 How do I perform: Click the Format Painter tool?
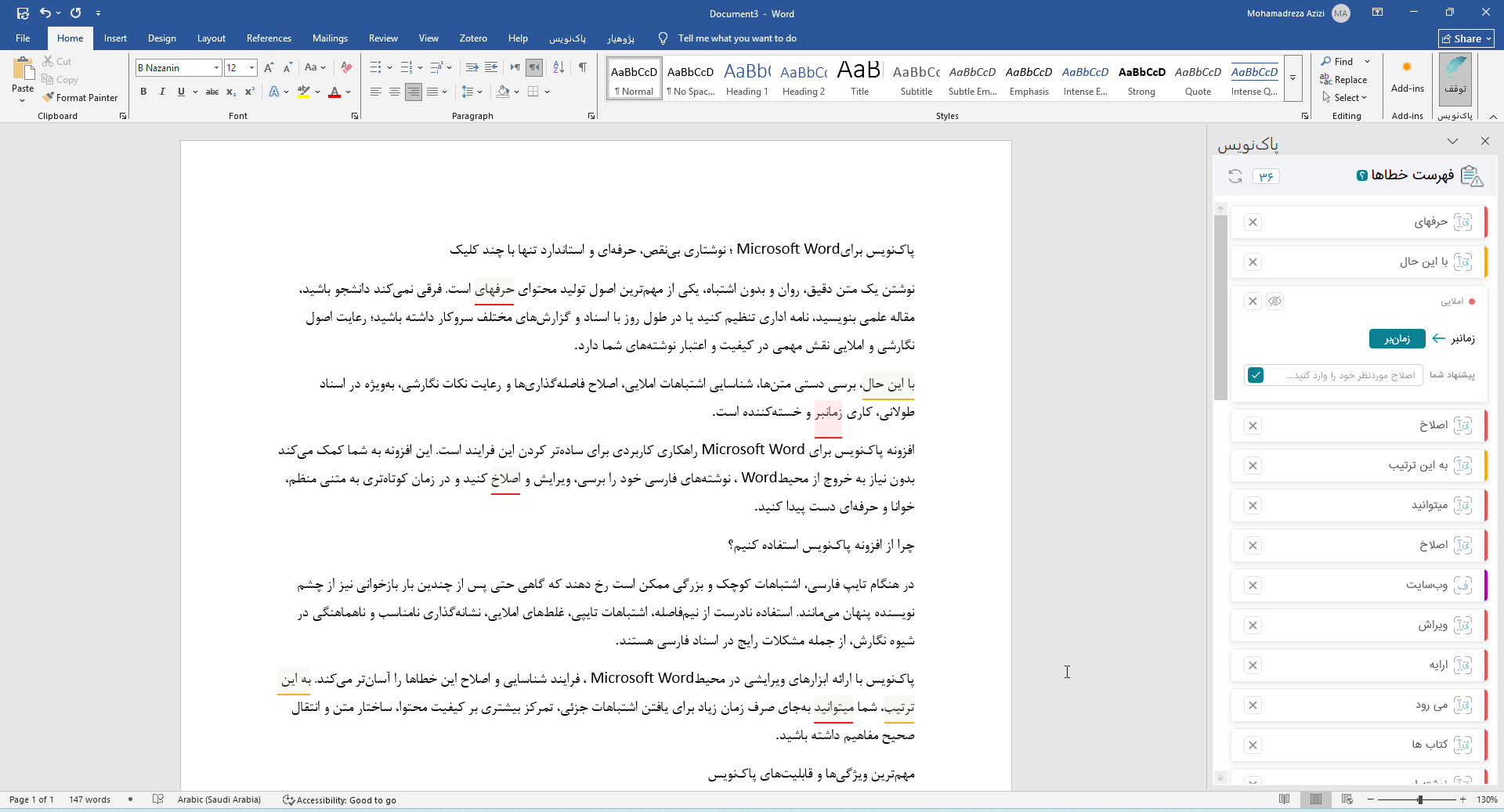pyautogui.click(x=80, y=98)
